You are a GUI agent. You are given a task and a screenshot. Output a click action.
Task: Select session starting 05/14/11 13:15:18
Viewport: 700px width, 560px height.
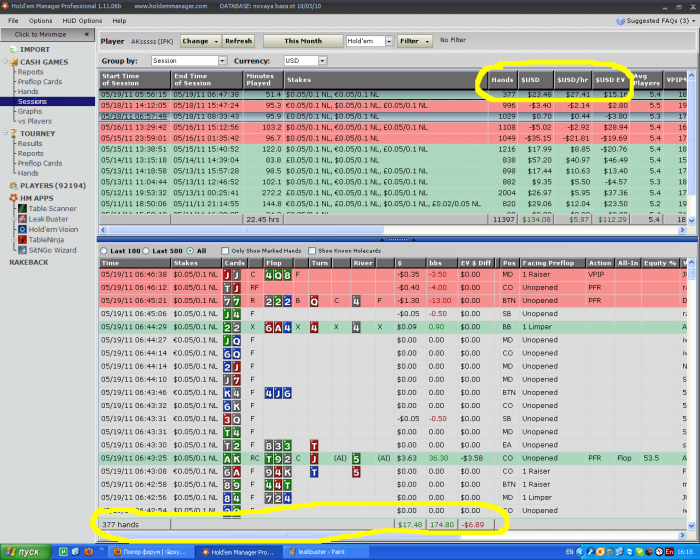pos(393,160)
